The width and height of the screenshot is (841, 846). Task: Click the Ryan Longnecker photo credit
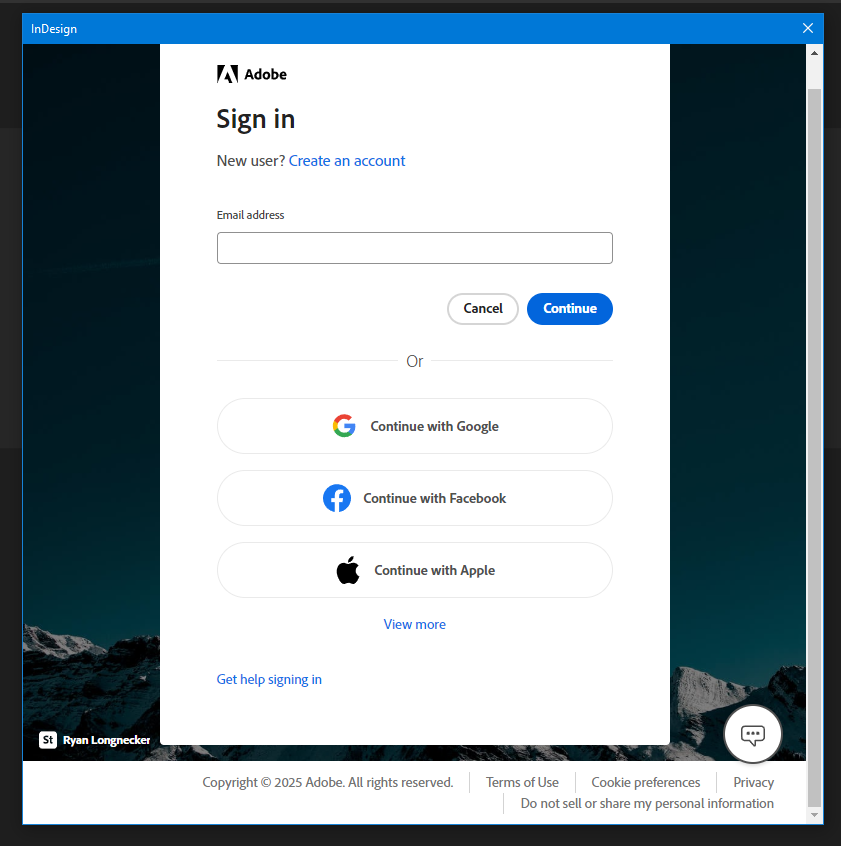106,740
